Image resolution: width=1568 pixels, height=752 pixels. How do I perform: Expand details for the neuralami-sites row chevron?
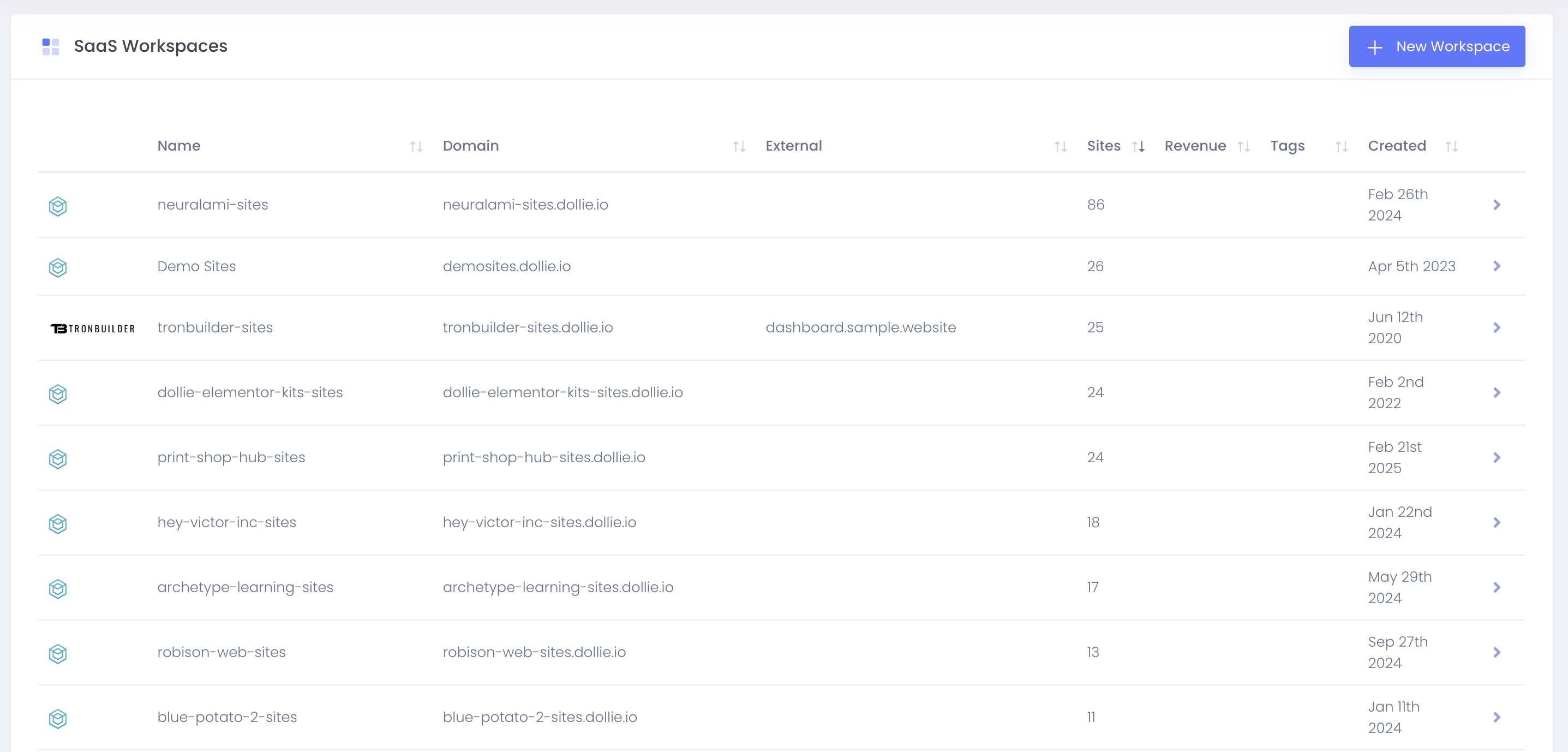click(x=1497, y=205)
